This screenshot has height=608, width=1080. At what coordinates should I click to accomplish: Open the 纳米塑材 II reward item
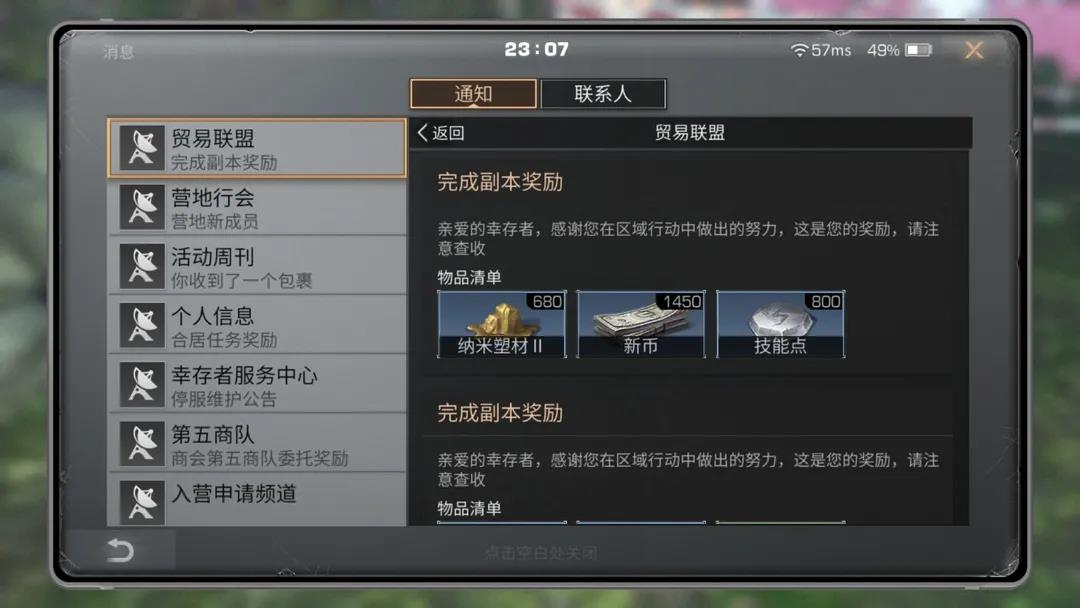(x=502, y=324)
